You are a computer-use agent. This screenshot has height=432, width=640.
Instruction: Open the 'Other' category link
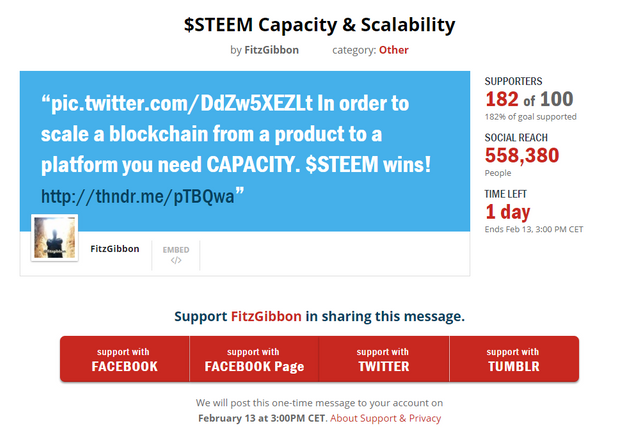[393, 50]
